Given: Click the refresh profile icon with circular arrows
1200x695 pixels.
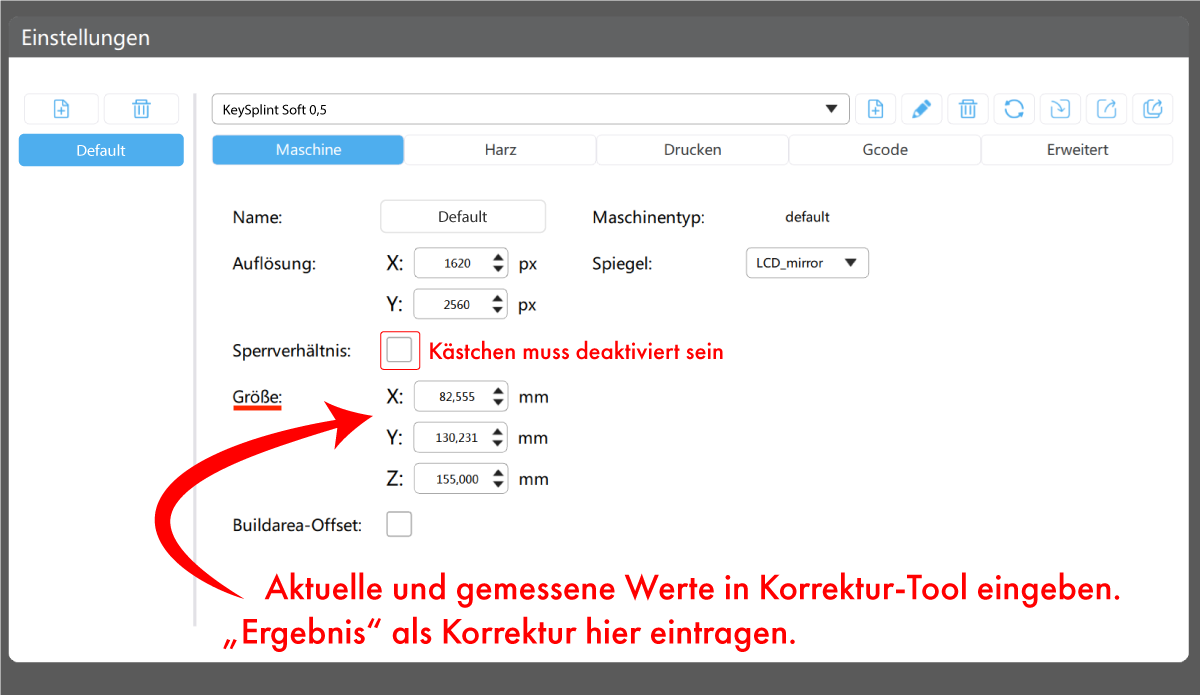Looking at the screenshot, I should coord(1014,109).
